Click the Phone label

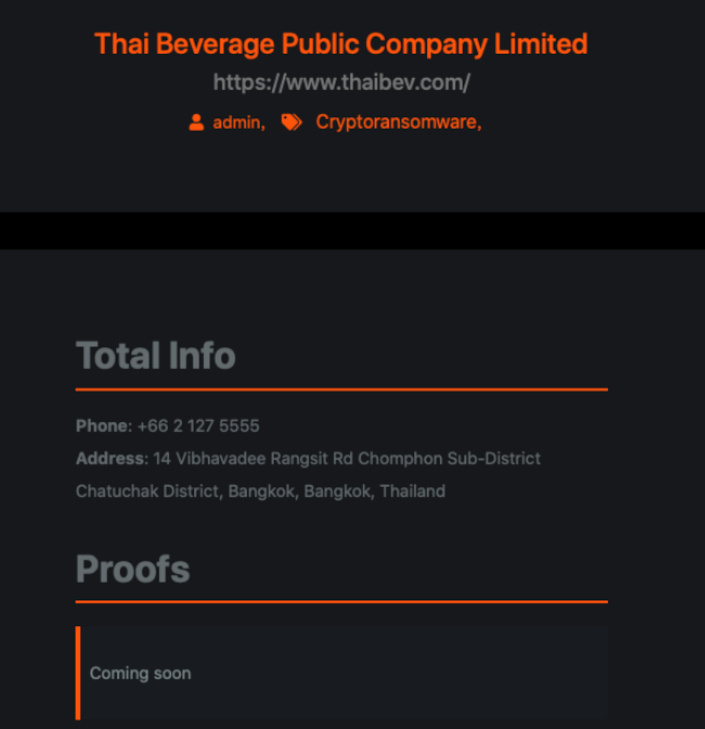[102, 426]
